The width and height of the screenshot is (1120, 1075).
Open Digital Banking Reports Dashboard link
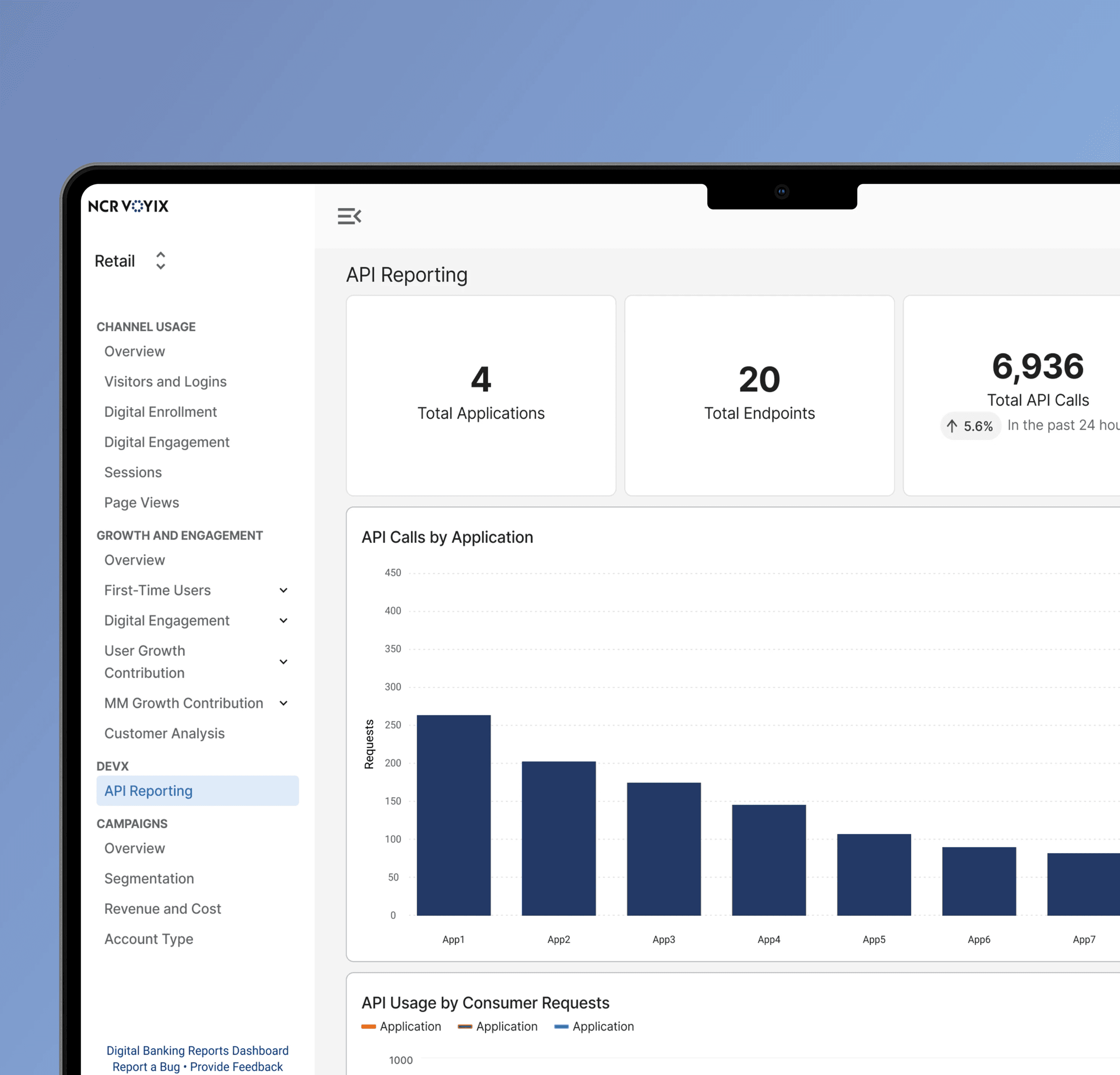(197, 1051)
